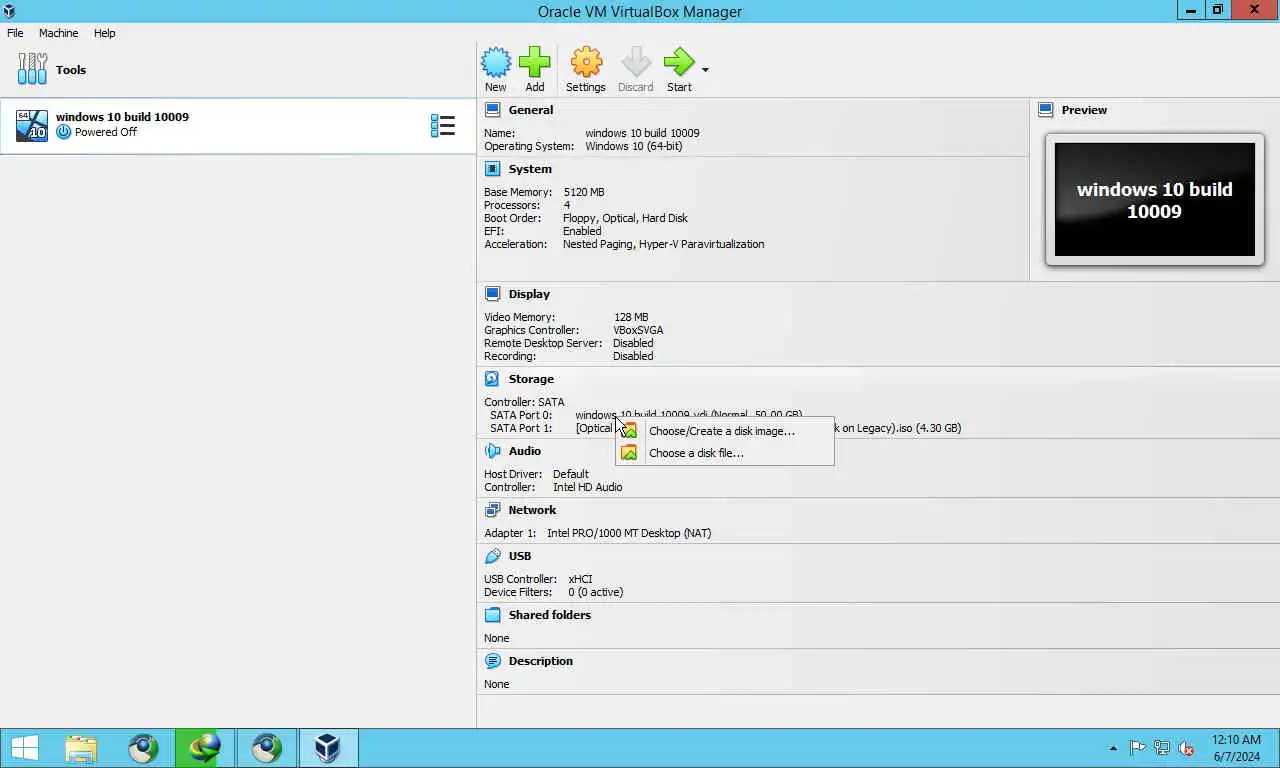Open the Description section header

(x=541, y=661)
